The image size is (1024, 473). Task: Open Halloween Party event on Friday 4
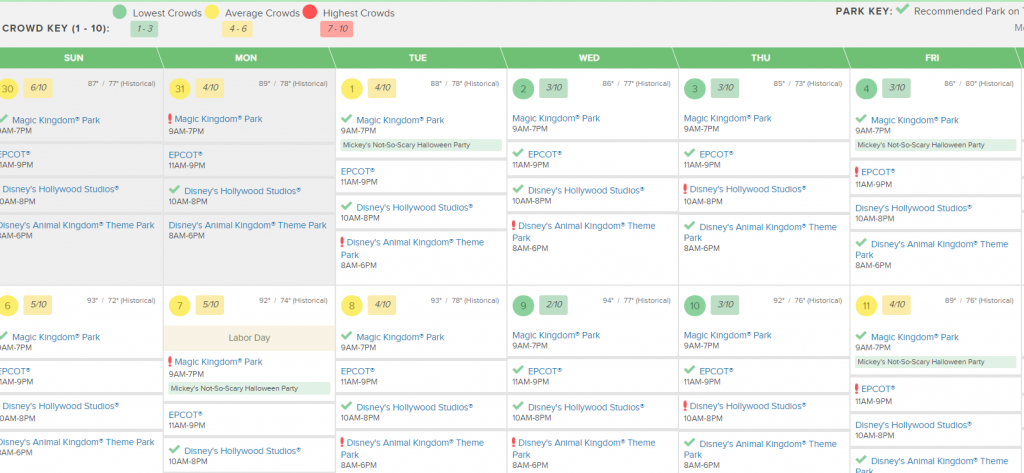[x=936, y=145]
